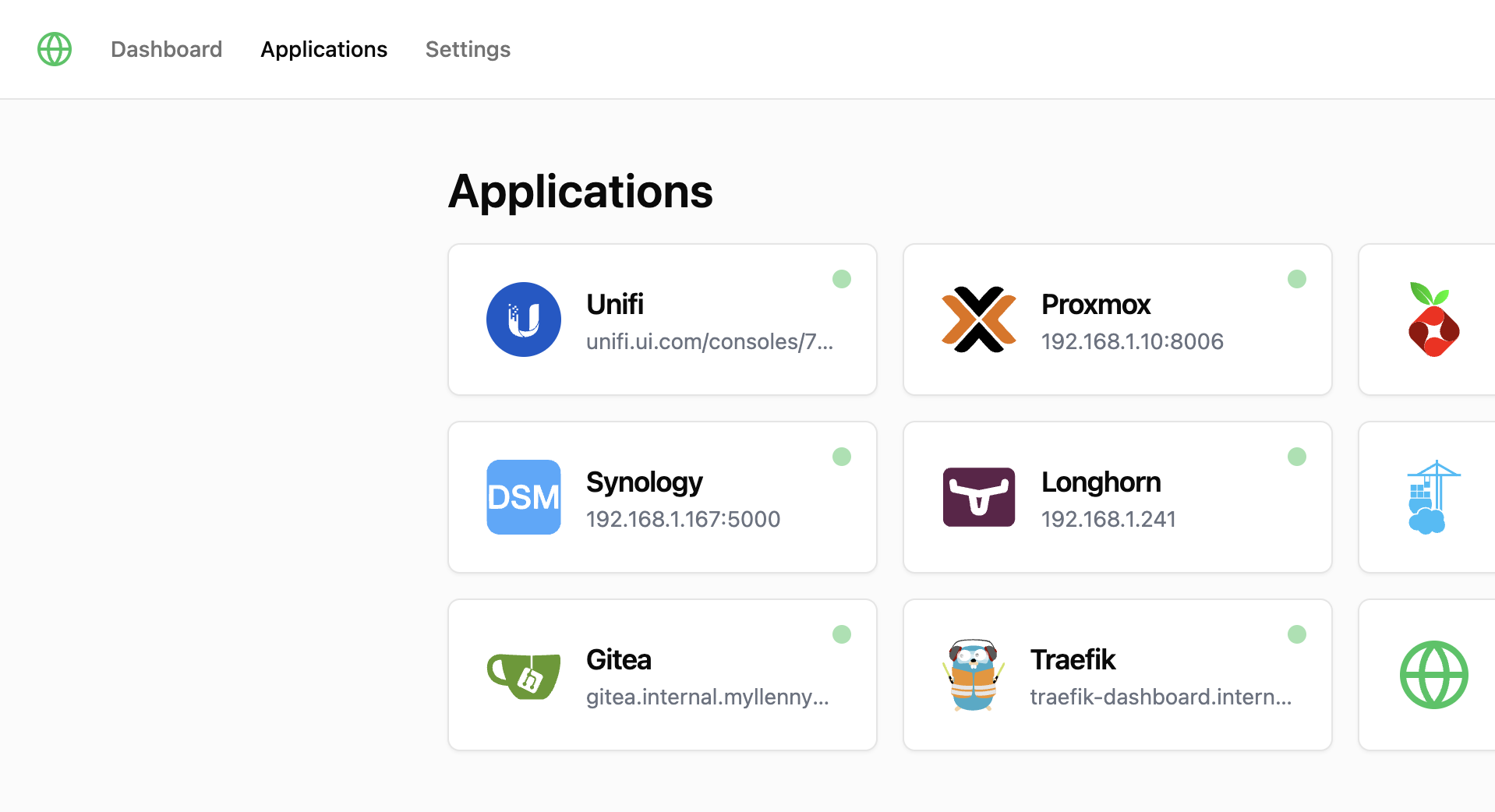Open the green globe app card icon
The image size is (1495, 812).
pyautogui.click(x=1433, y=675)
